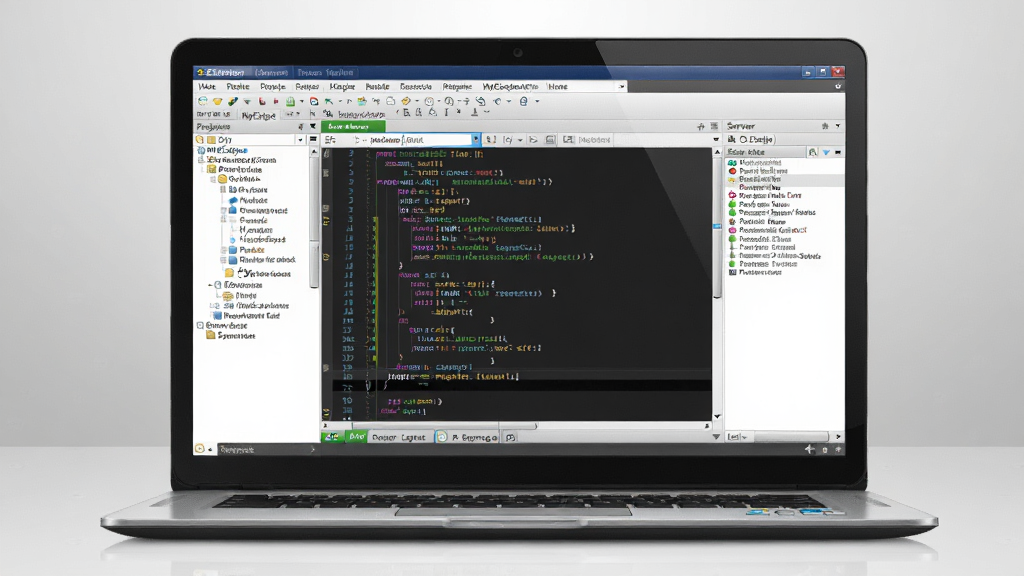Screen dimensions: 1024x576
Task: Switch to the gray text tab beside the green bottom tabs
Action: coord(398,438)
